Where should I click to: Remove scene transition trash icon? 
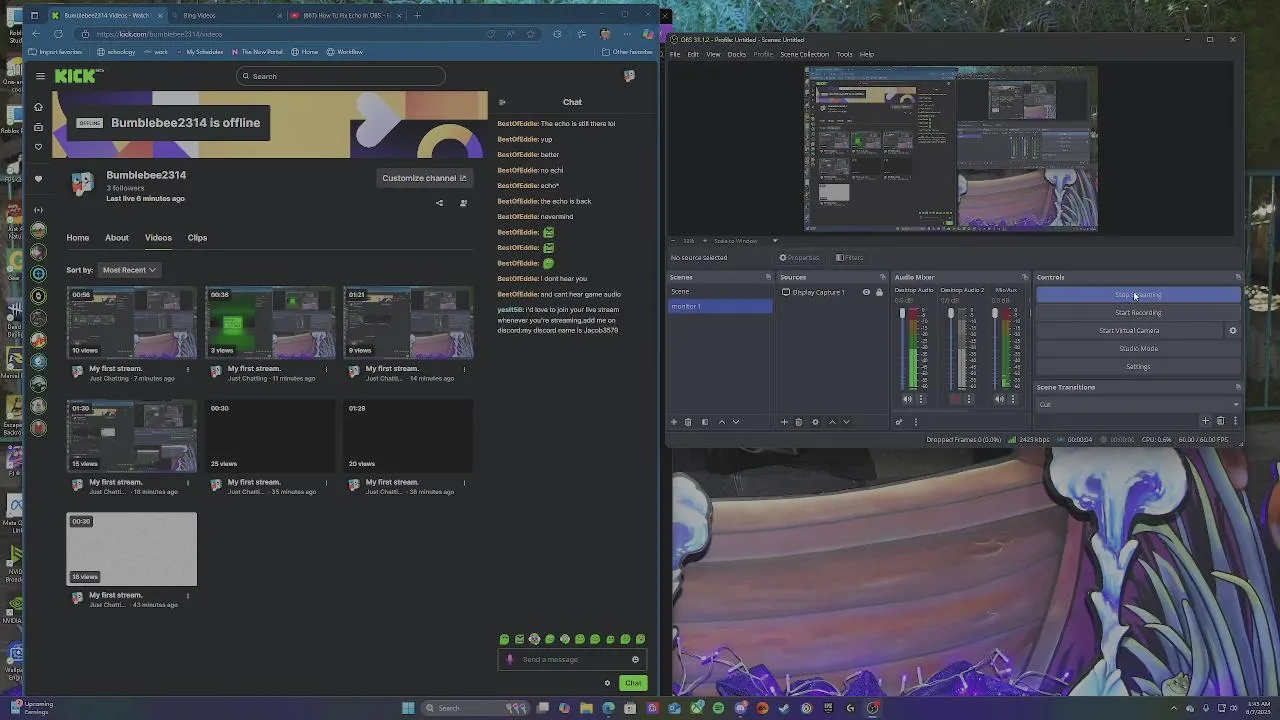pyautogui.click(x=1220, y=421)
